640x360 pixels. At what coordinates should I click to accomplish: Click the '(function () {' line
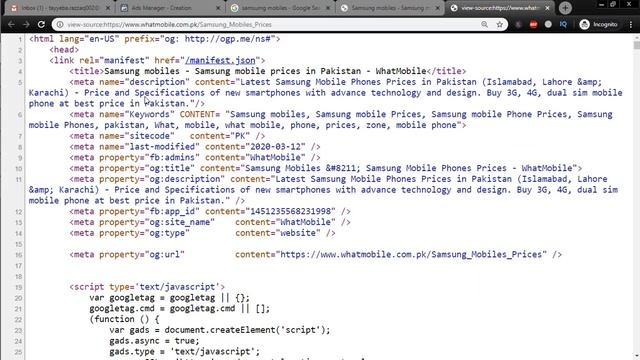[x=124, y=319]
